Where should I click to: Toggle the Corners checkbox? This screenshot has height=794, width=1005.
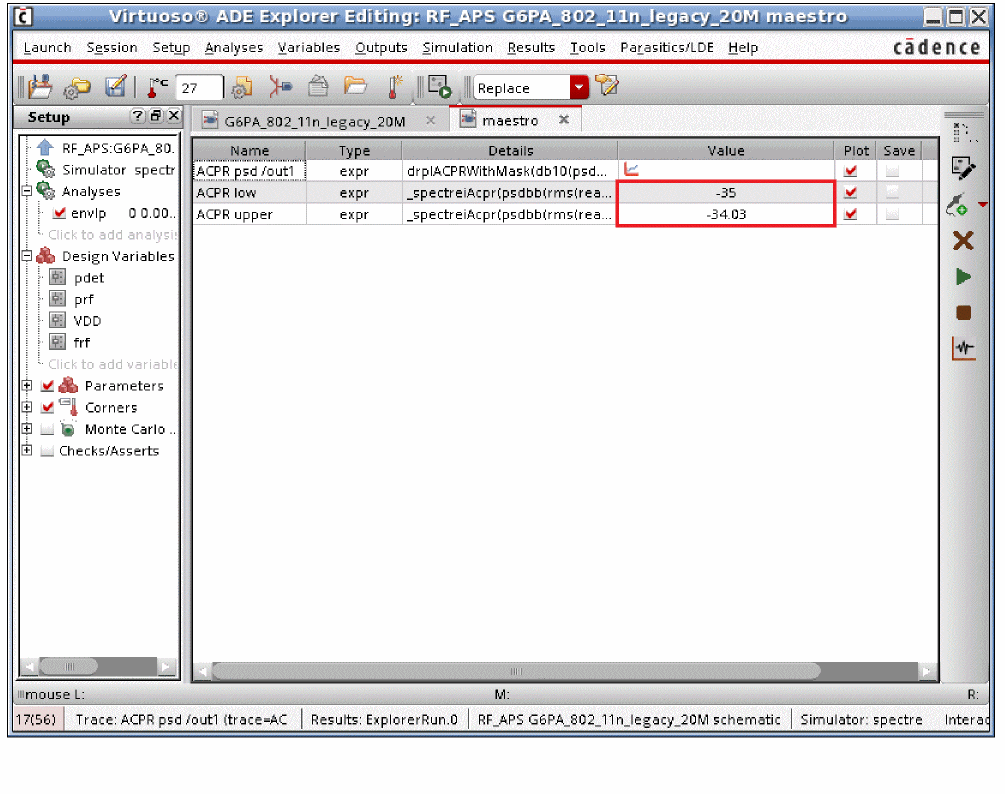[47, 408]
